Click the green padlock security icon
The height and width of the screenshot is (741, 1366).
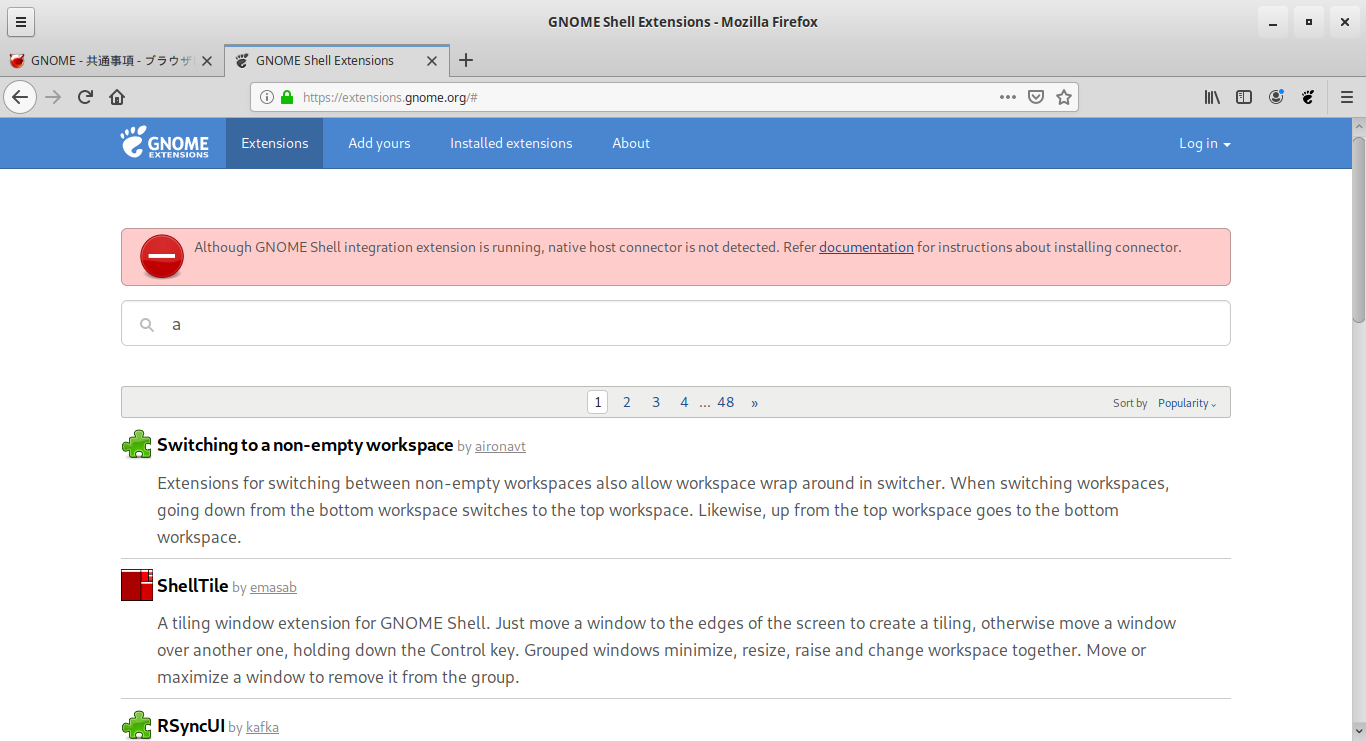point(287,97)
